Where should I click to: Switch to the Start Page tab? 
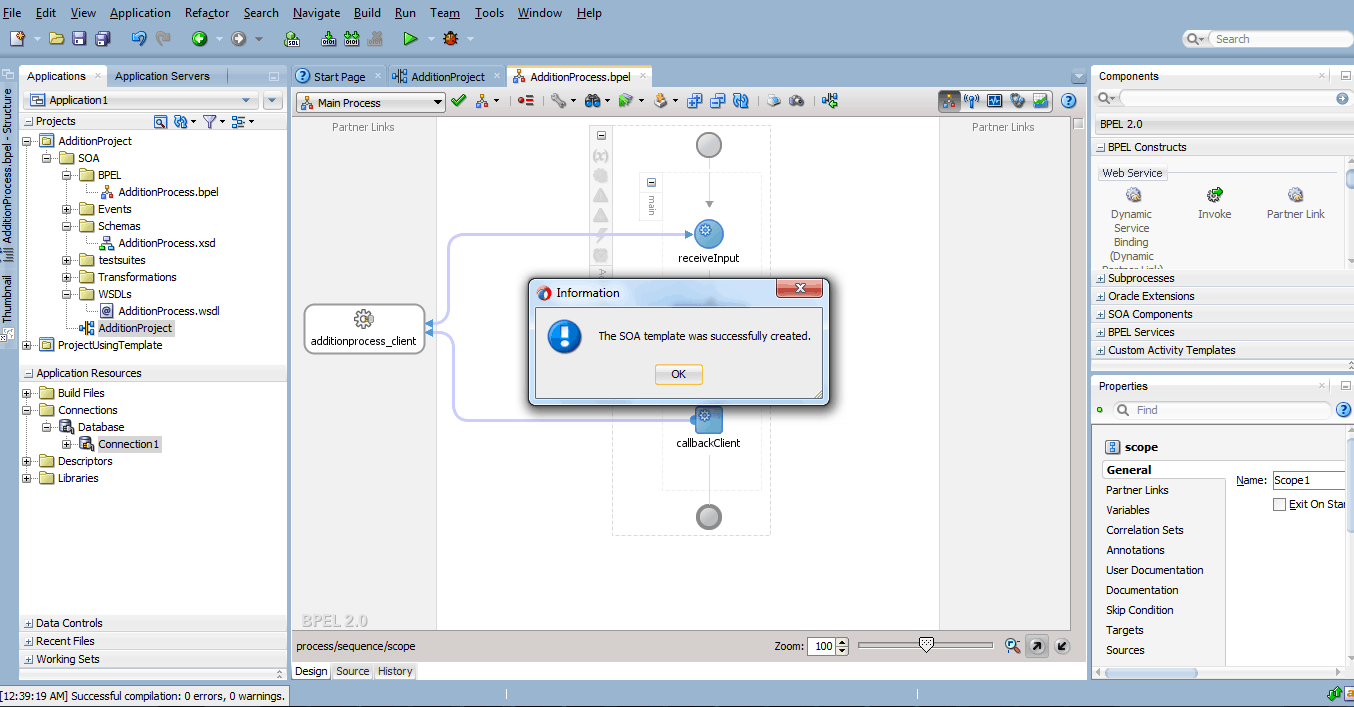pos(339,77)
